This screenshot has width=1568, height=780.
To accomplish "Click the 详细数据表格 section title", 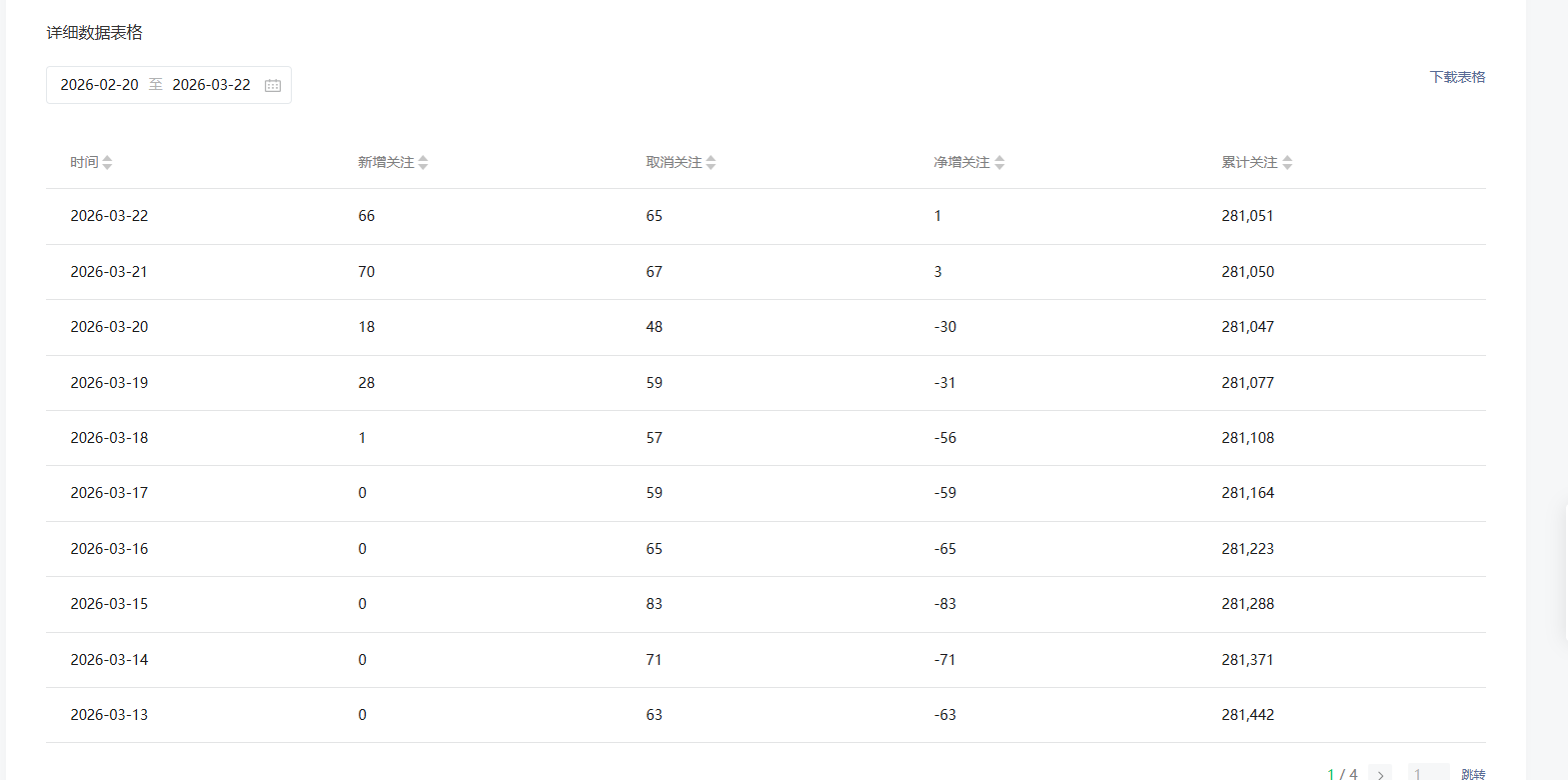I will 94,33.
